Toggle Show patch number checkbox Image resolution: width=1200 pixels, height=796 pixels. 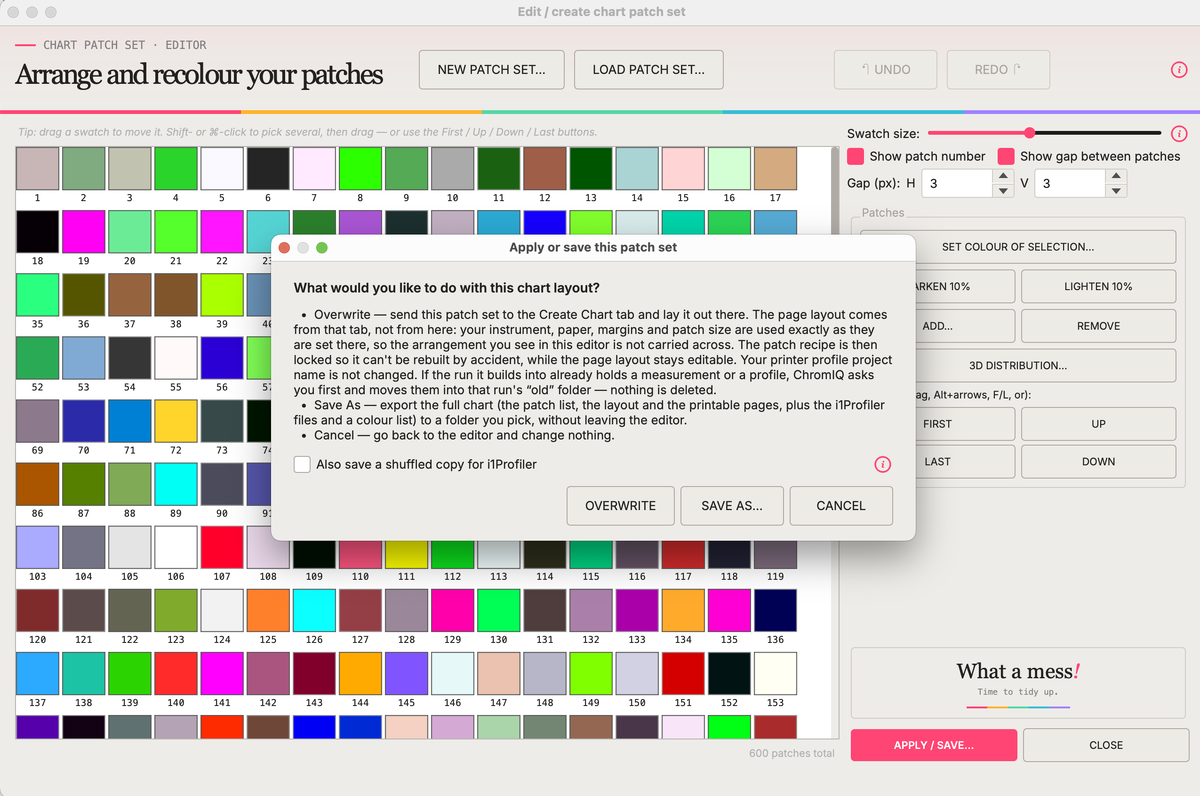click(x=856, y=156)
